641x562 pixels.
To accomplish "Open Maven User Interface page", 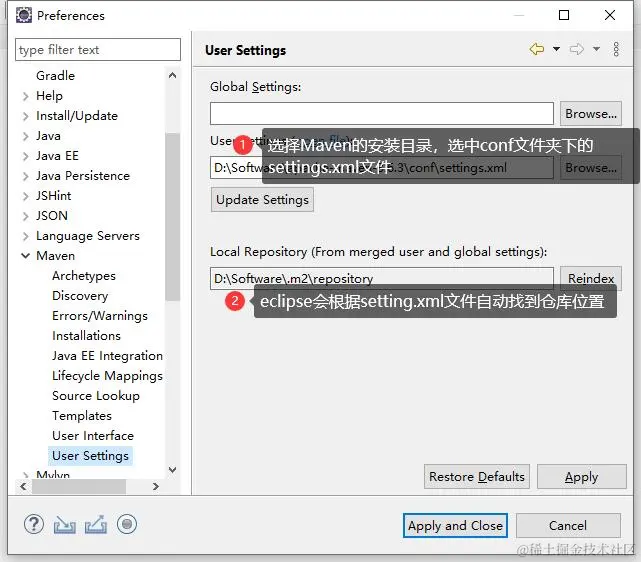I will [x=93, y=436].
